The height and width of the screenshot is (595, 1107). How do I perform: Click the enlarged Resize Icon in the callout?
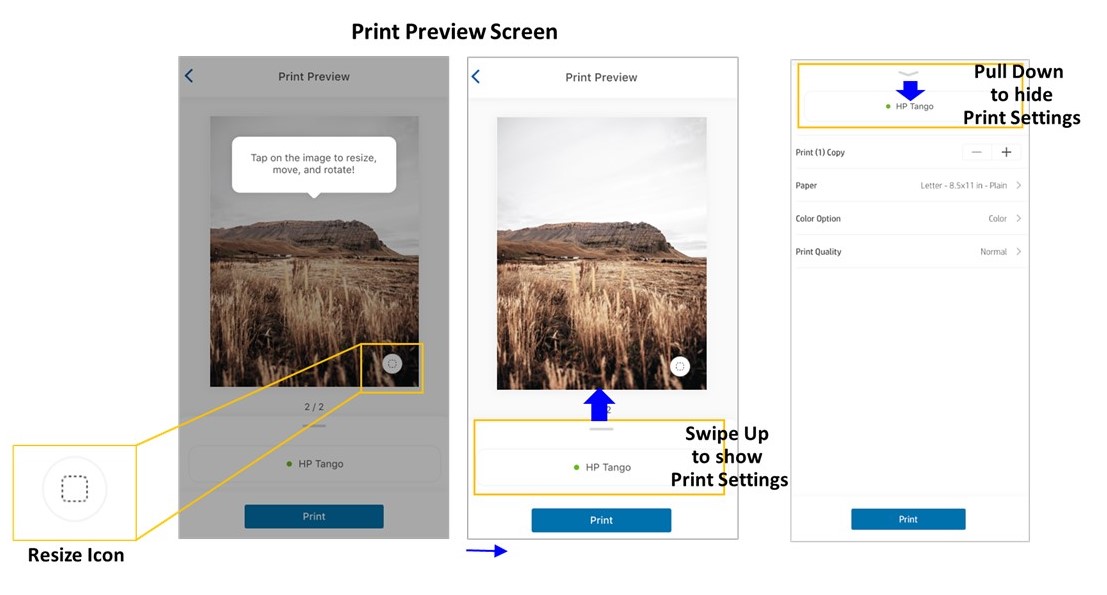coord(75,489)
